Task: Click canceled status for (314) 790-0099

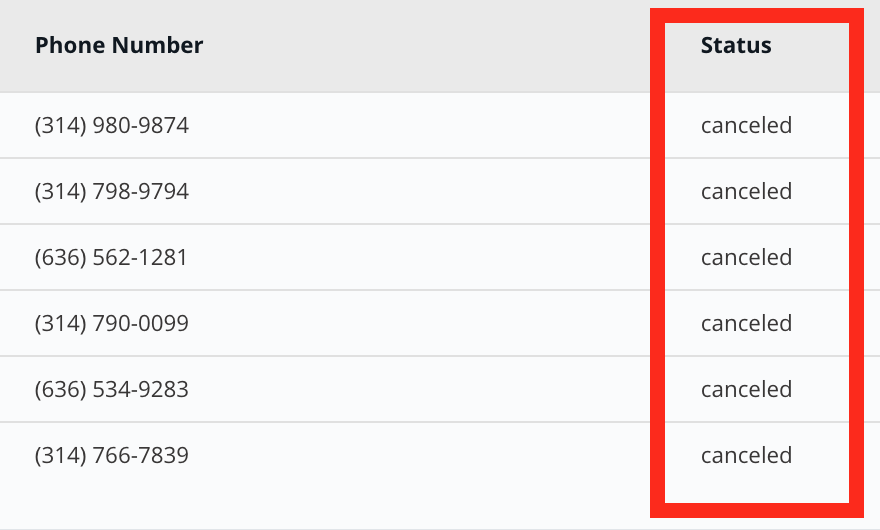Action: pyautogui.click(x=746, y=323)
